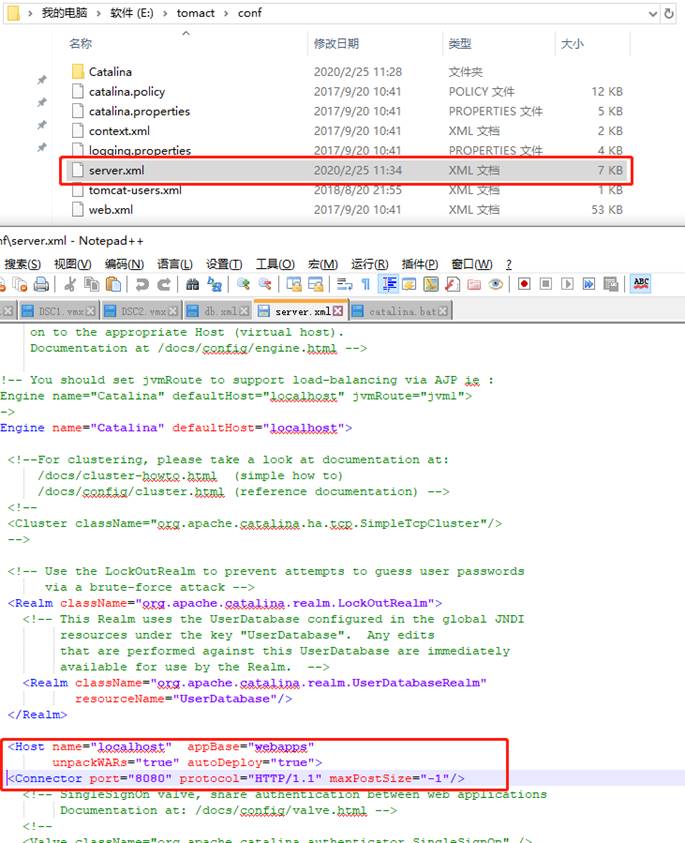This screenshot has height=843, width=685.
Task: Open the 运行(R) menu
Action: tap(370, 264)
